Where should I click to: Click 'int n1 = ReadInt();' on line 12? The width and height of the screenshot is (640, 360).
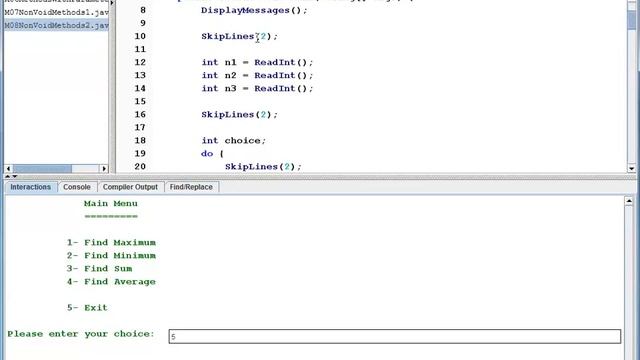257,62
